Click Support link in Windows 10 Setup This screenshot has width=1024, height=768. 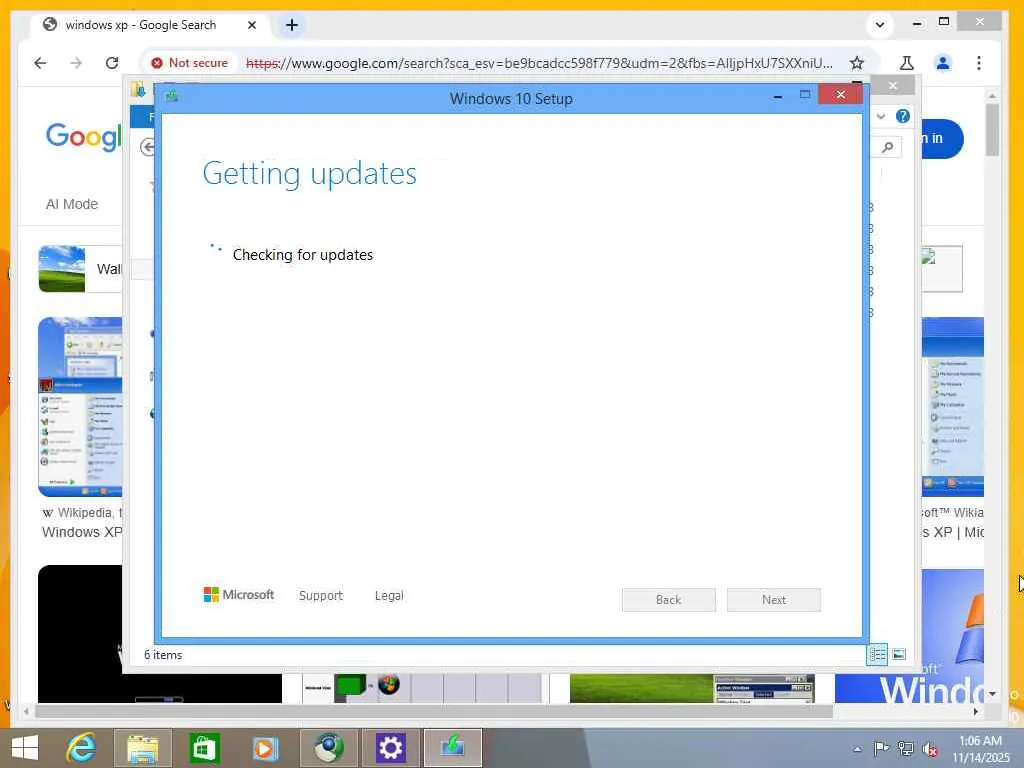coord(321,595)
